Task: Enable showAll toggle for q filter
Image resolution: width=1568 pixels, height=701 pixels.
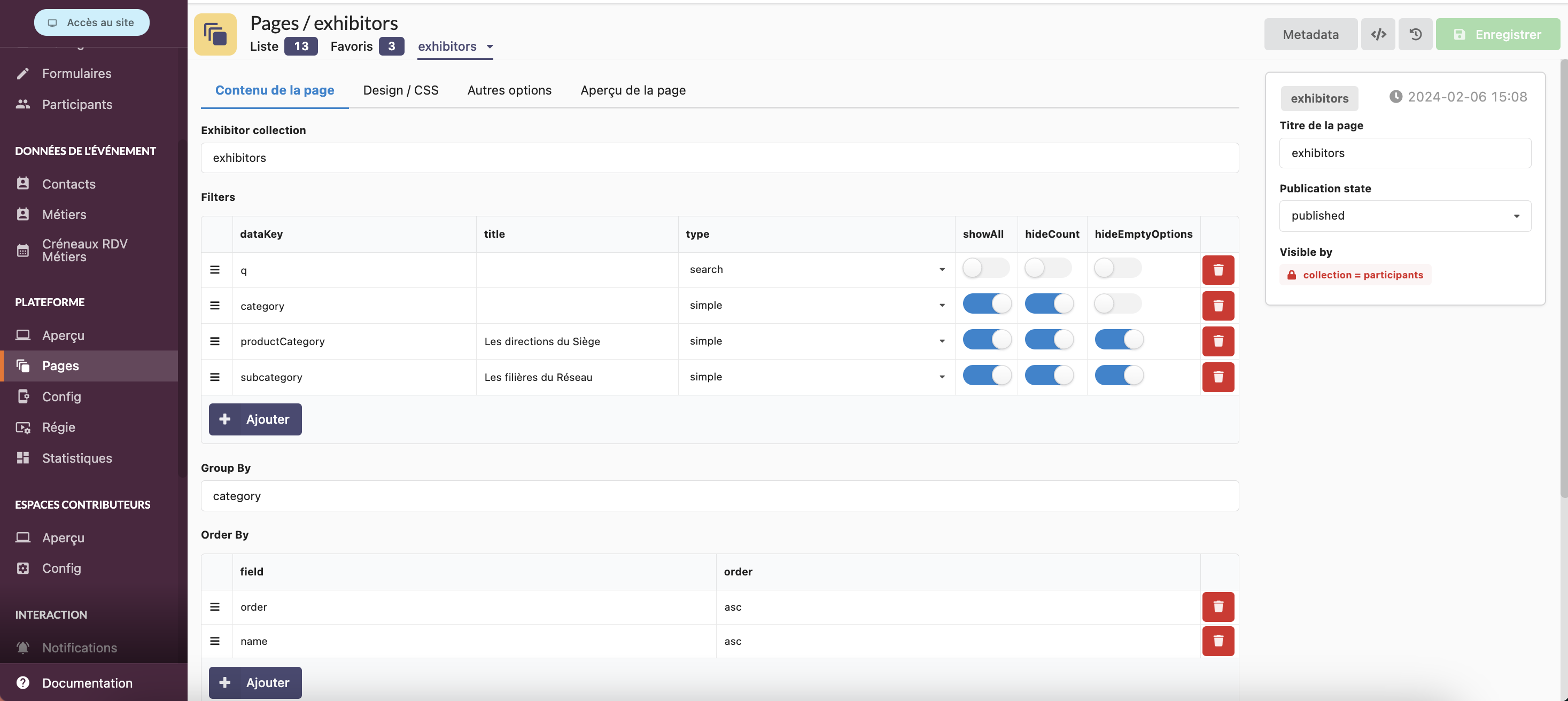Action: 985,268
